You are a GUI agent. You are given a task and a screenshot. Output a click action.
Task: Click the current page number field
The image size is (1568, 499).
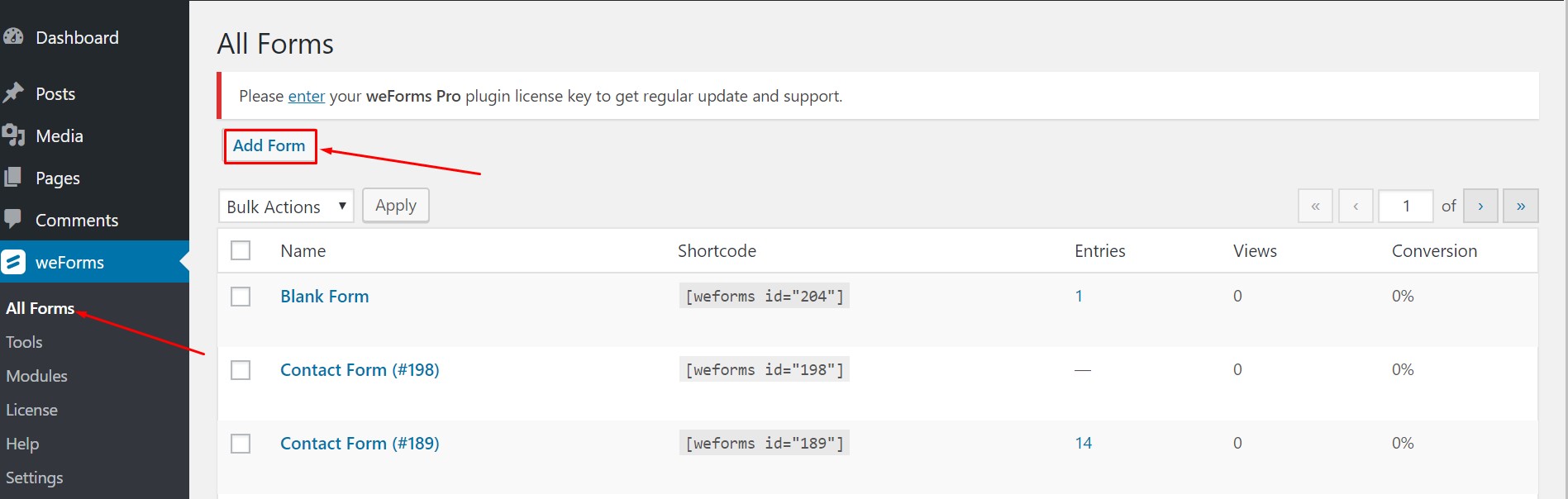[x=1405, y=206]
